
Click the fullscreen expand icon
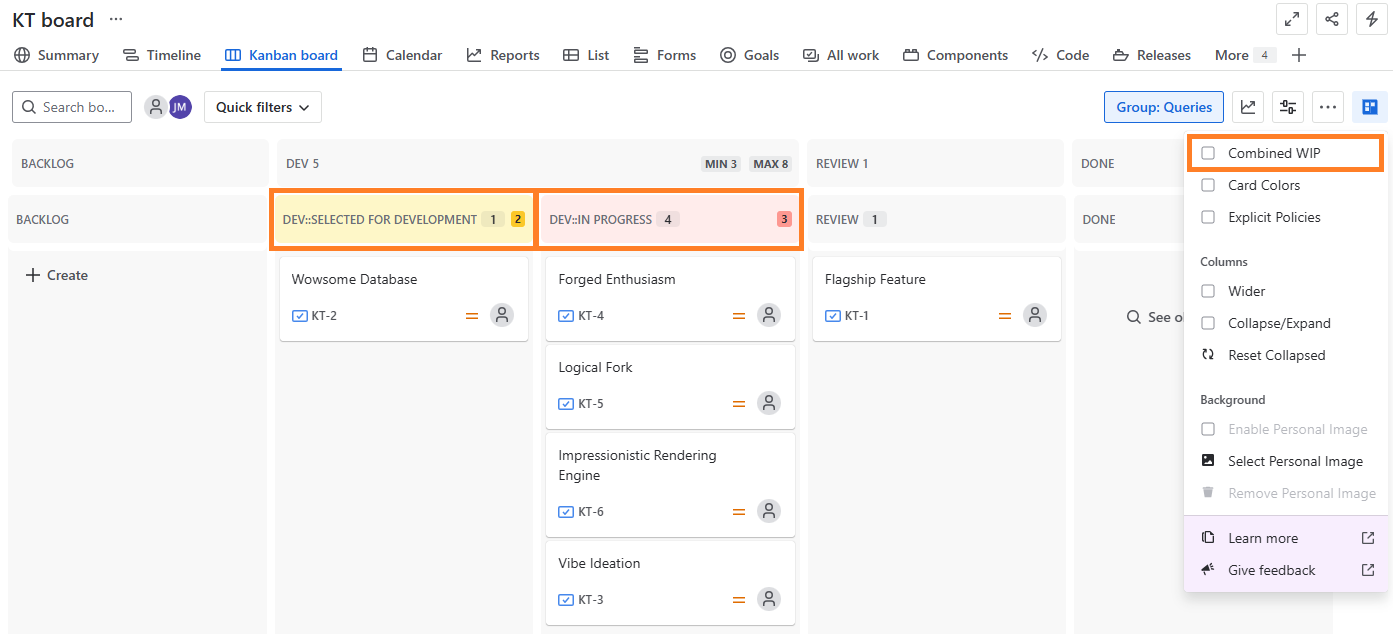1292,19
